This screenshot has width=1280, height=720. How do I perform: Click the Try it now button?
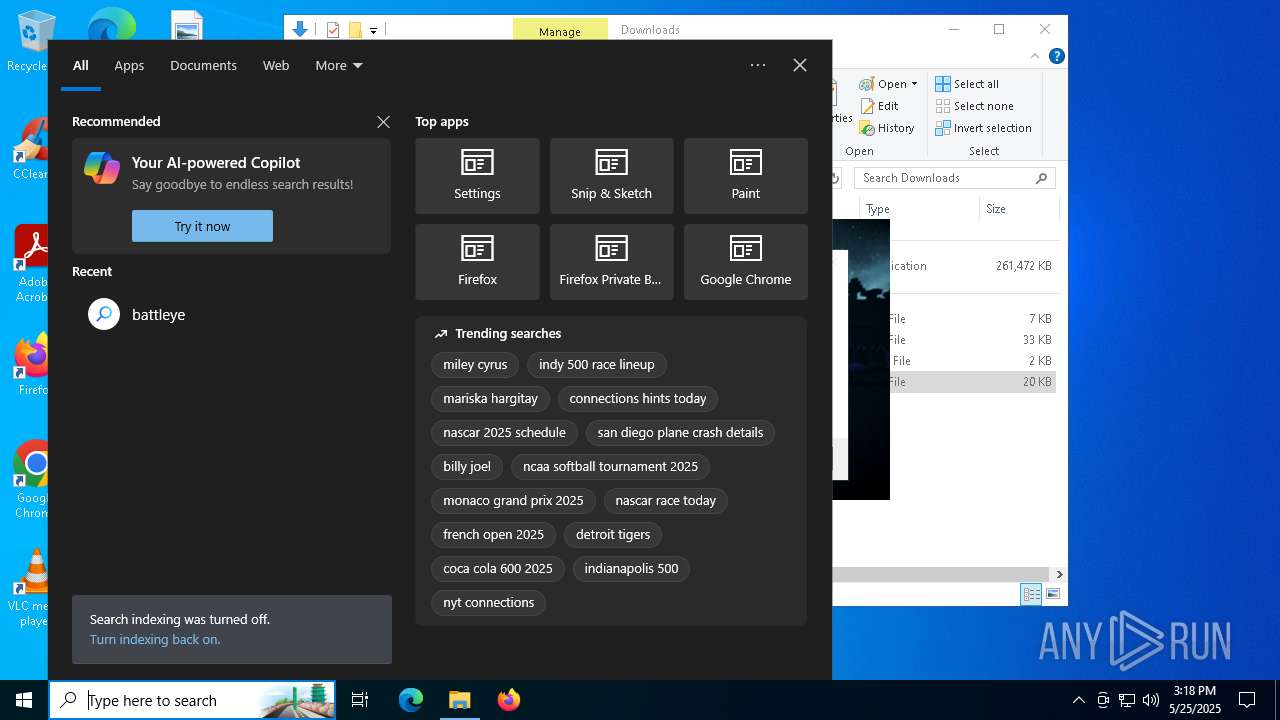point(202,226)
